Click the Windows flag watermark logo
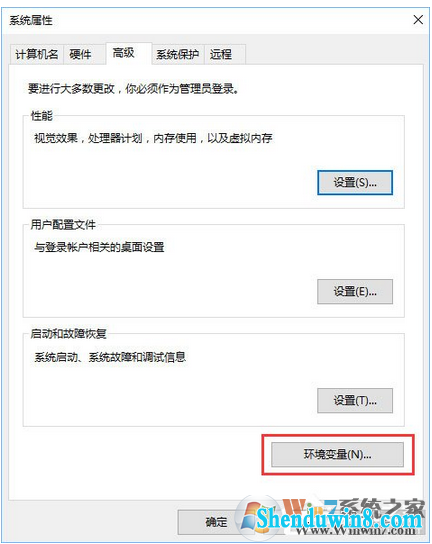This screenshot has height=544, width=432. (x=257, y=517)
